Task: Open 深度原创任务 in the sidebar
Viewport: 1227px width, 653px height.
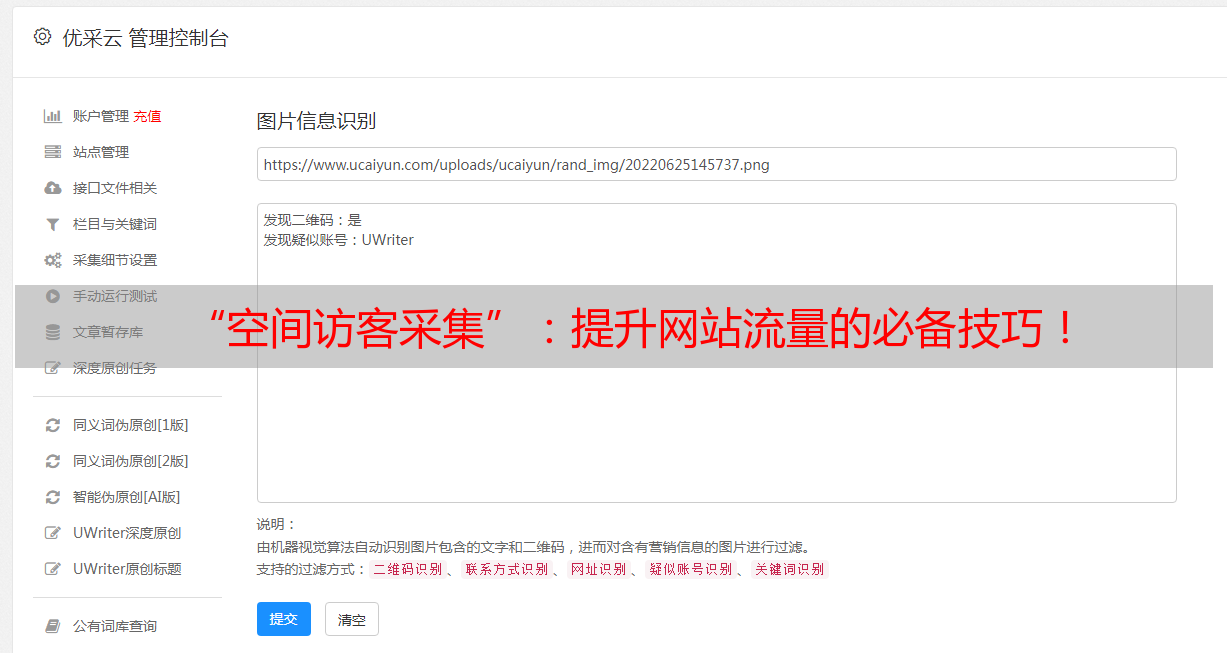Action: (115, 368)
